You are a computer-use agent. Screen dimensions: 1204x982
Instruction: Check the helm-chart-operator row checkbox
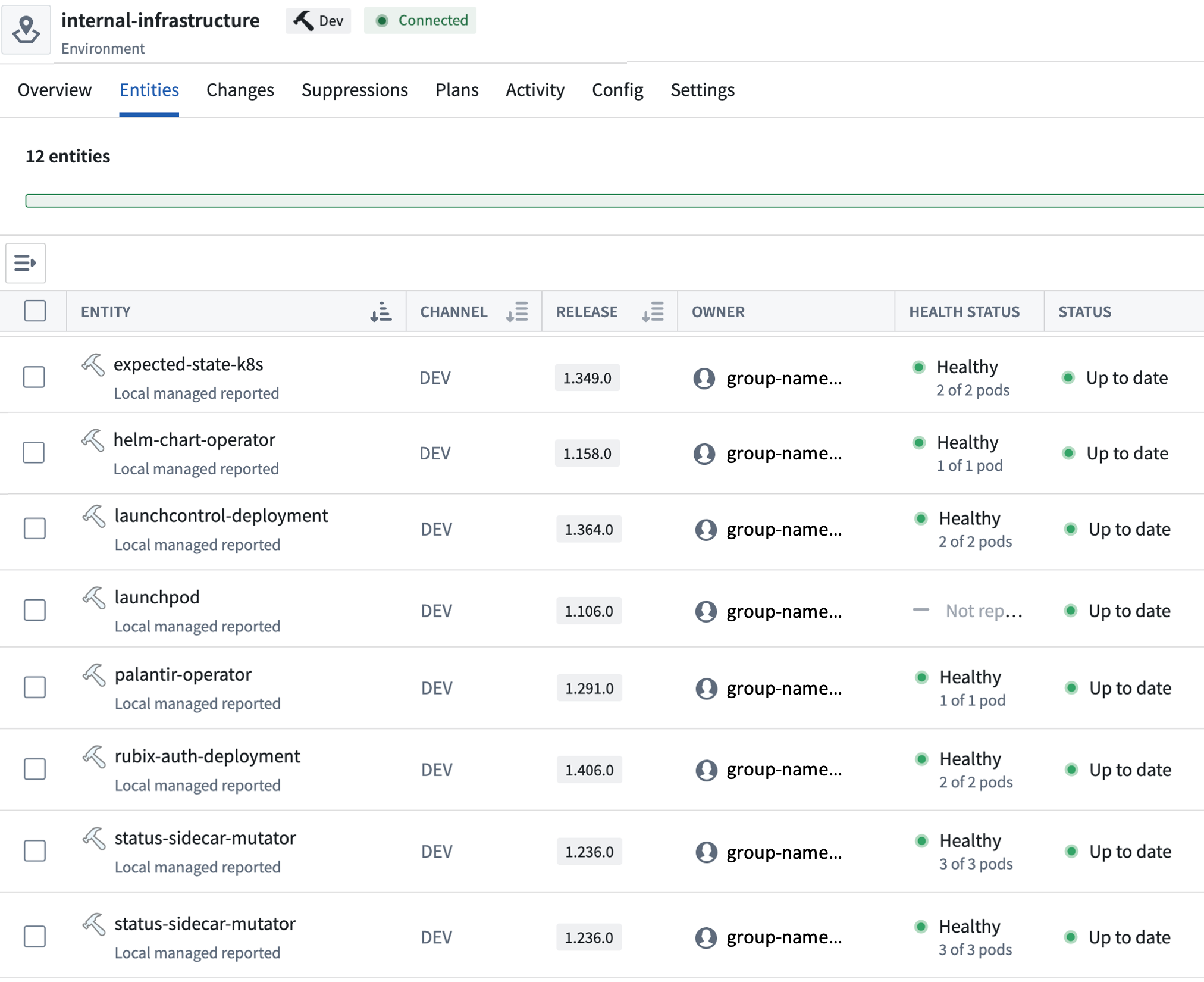pyautogui.click(x=33, y=452)
